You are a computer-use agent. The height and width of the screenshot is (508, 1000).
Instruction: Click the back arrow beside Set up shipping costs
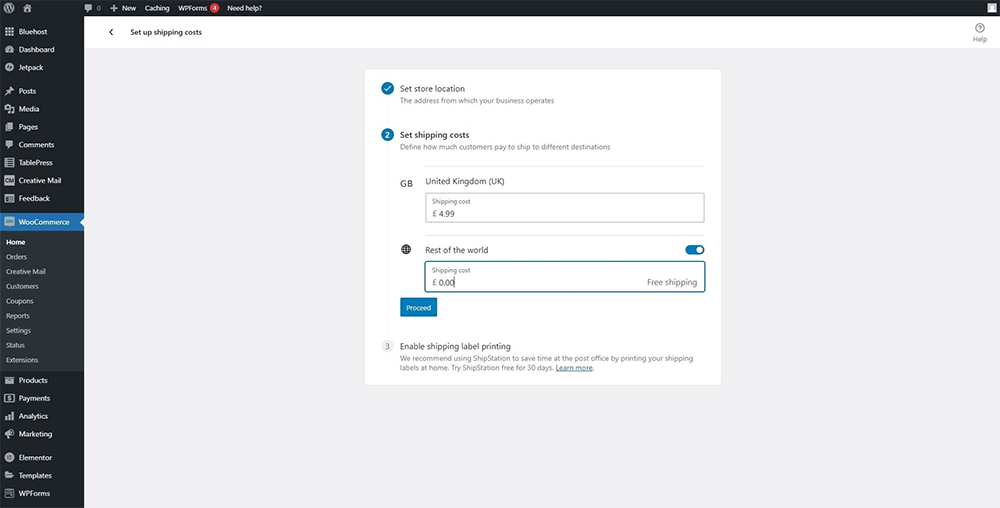(x=111, y=32)
